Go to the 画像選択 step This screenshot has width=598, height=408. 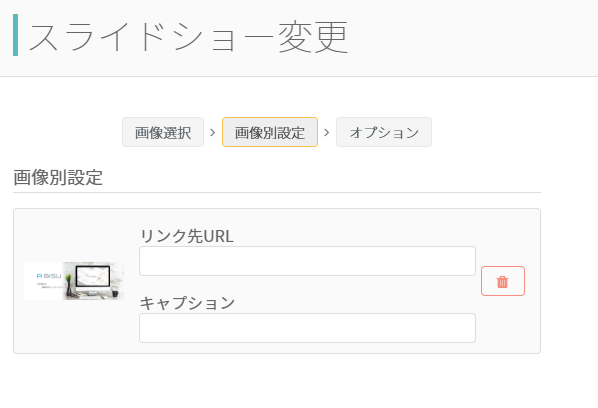163,132
